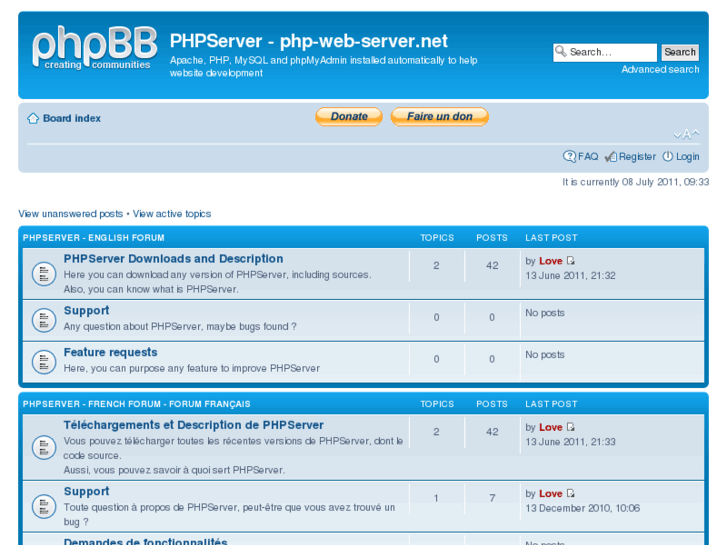Open PHPServer - English Forum category header
Viewport: 727px width, 545px height.
[94, 237]
